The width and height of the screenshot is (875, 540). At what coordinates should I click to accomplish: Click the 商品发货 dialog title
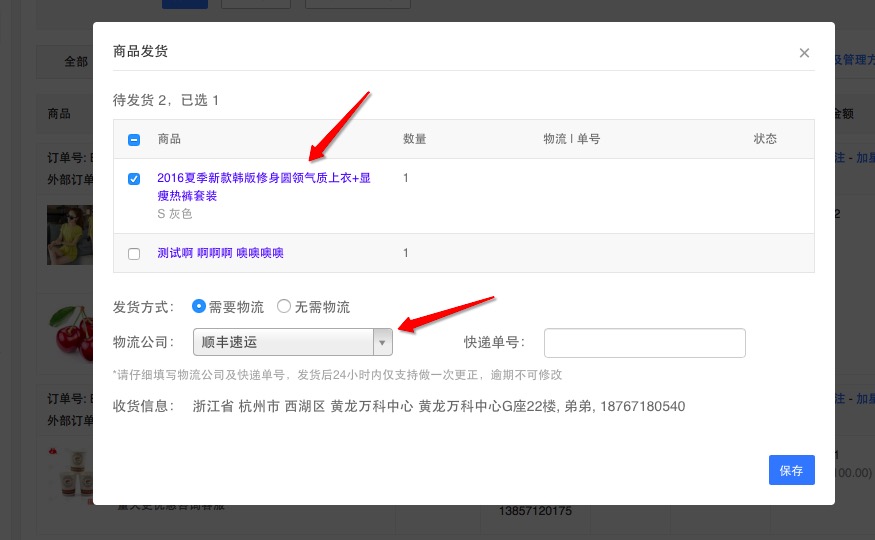pyautogui.click(x=141, y=51)
